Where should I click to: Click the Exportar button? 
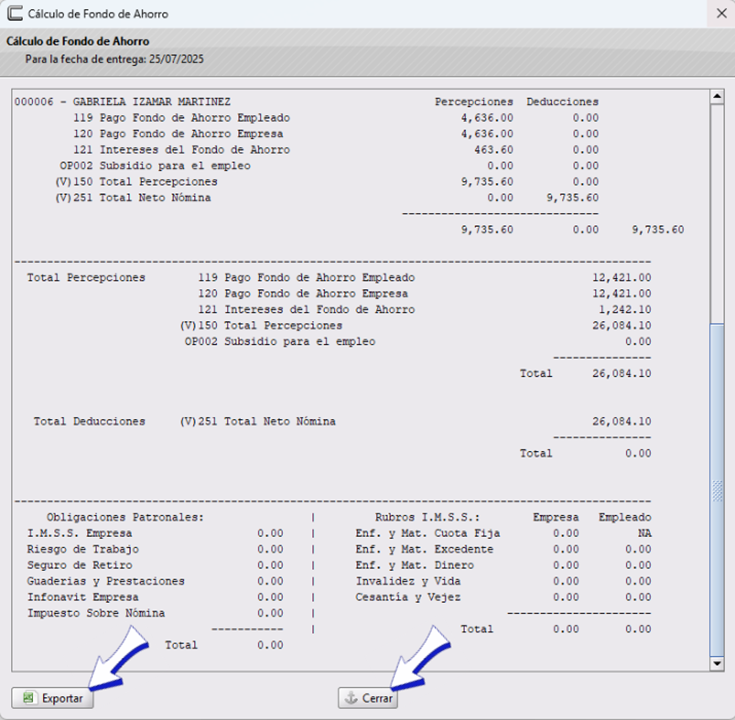pyautogui.click(x=52, y=698)
